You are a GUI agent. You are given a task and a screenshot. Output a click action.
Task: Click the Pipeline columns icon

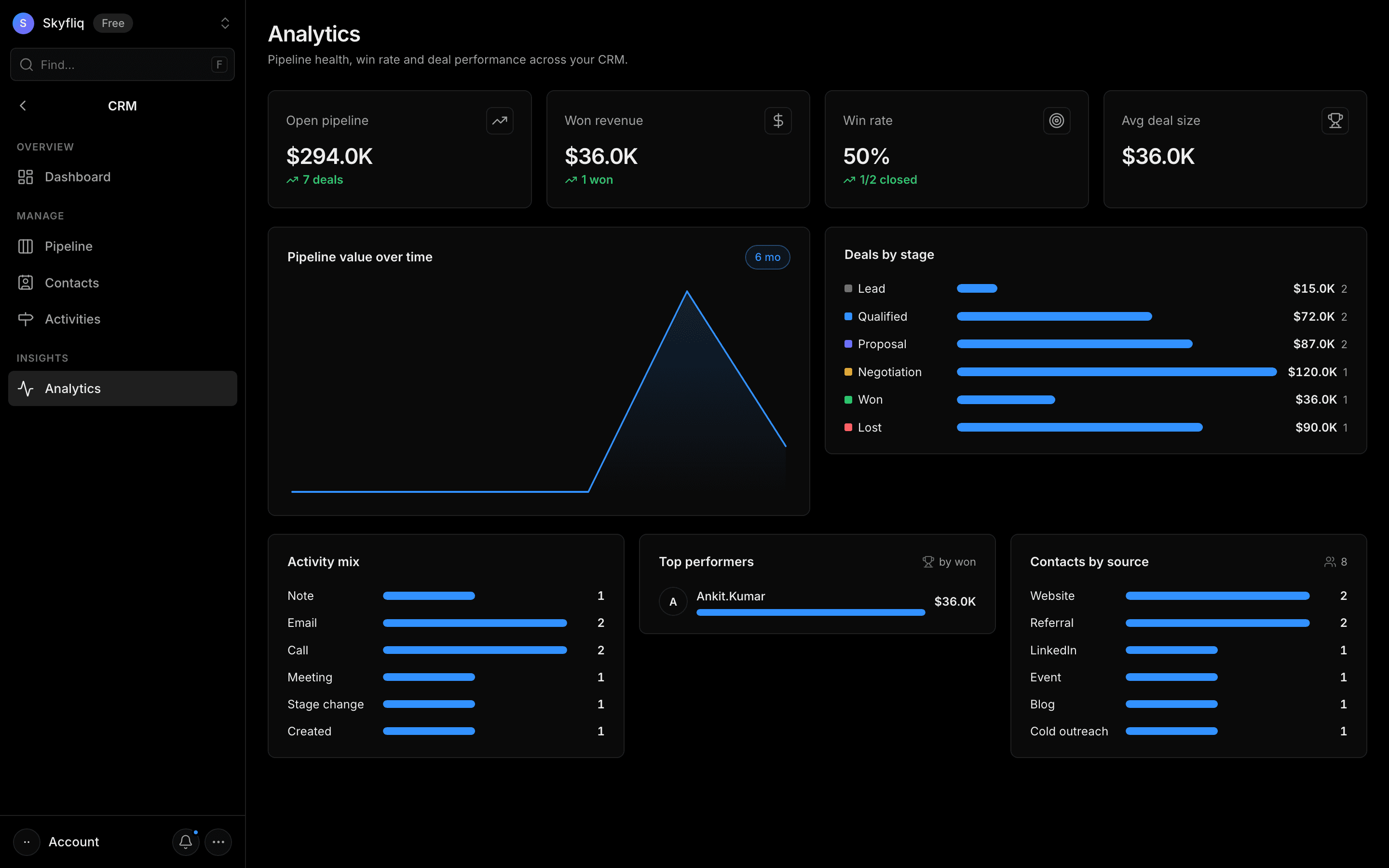click(26, 246)
